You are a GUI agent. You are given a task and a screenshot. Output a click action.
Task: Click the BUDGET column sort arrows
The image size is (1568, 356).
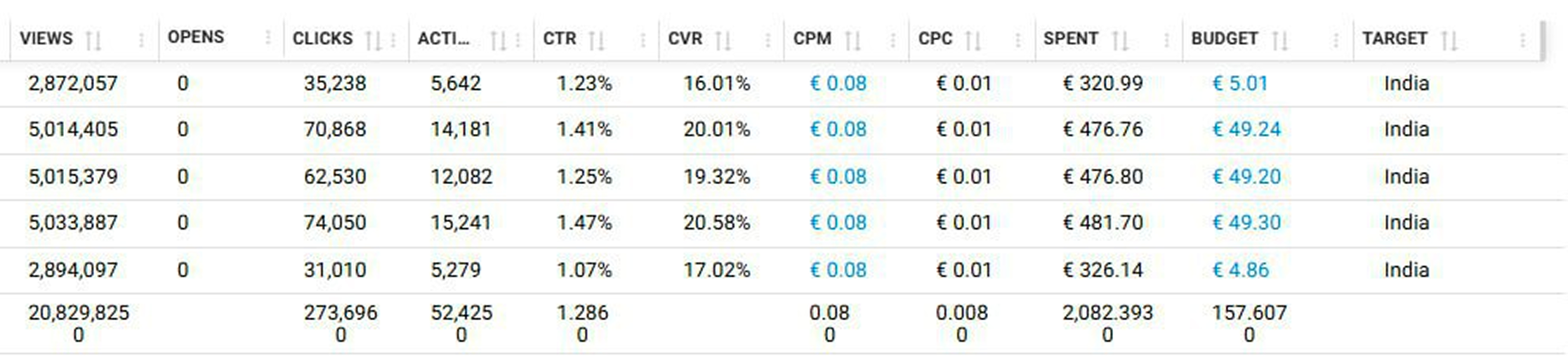1279,41
